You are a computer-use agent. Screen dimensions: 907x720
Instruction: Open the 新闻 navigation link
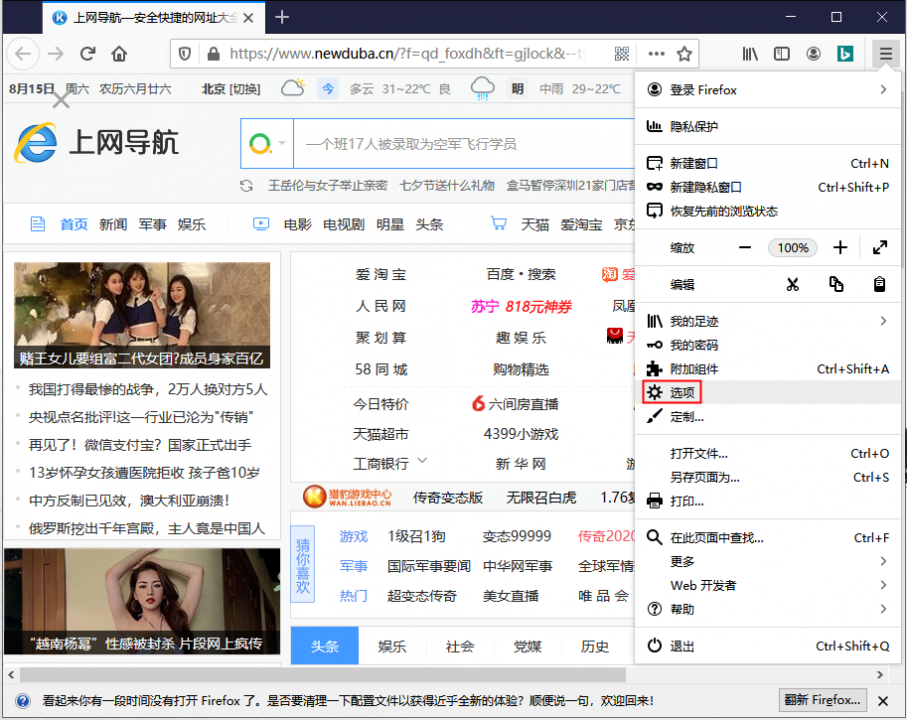click(113, 224)
